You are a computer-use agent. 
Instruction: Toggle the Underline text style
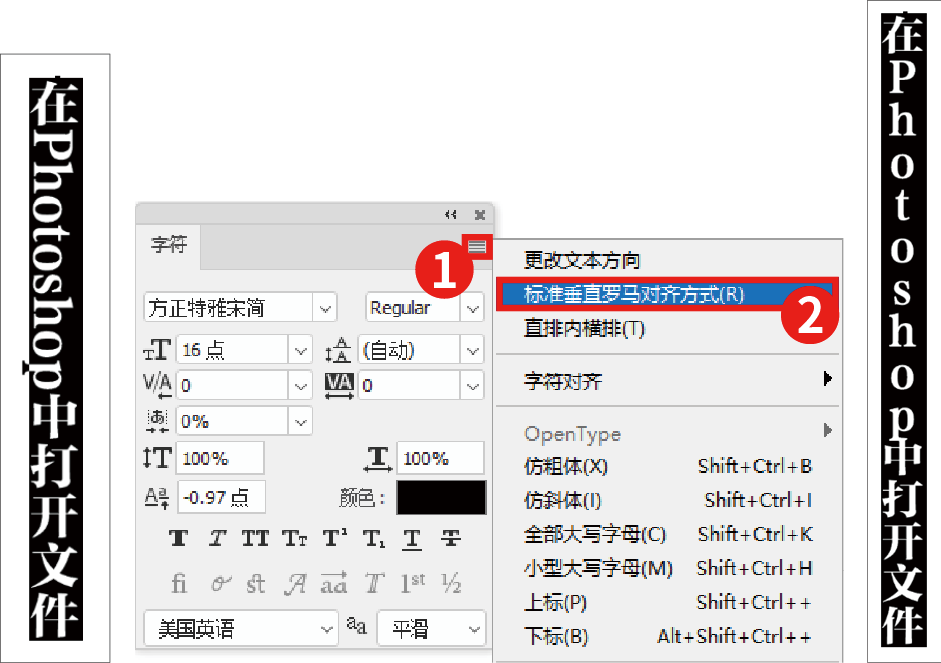[412, 538]
